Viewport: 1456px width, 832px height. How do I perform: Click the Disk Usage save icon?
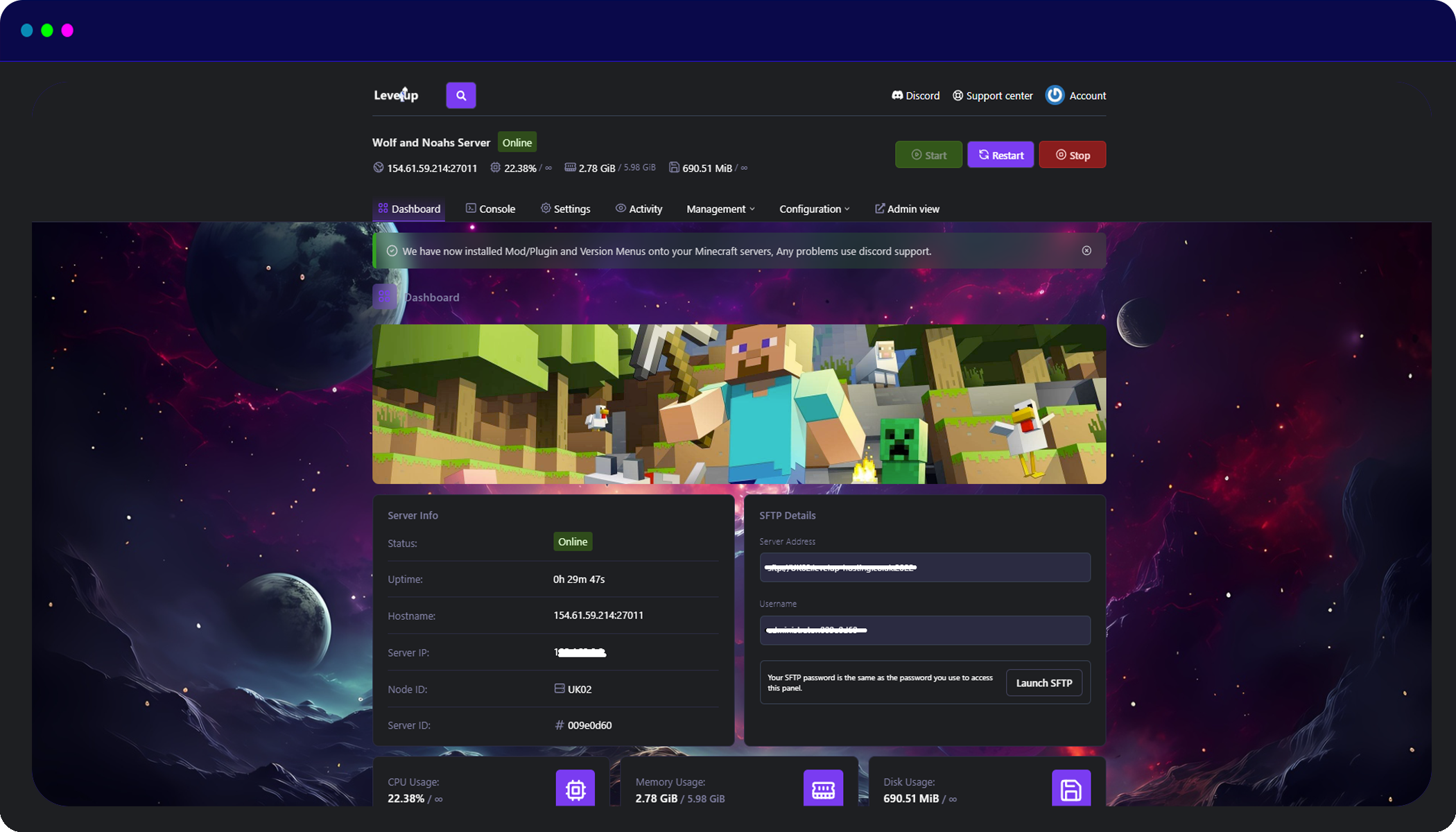point(1071,789)
